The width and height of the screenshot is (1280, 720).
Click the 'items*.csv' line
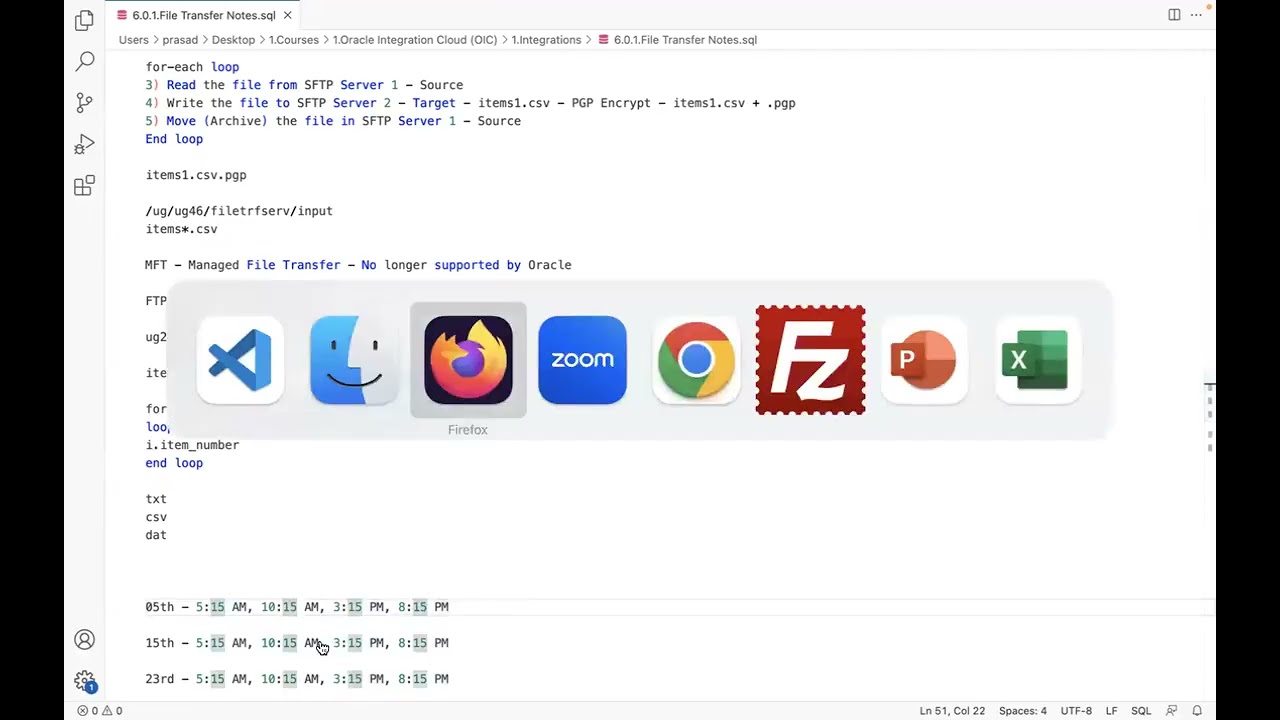tap(181, 229)
